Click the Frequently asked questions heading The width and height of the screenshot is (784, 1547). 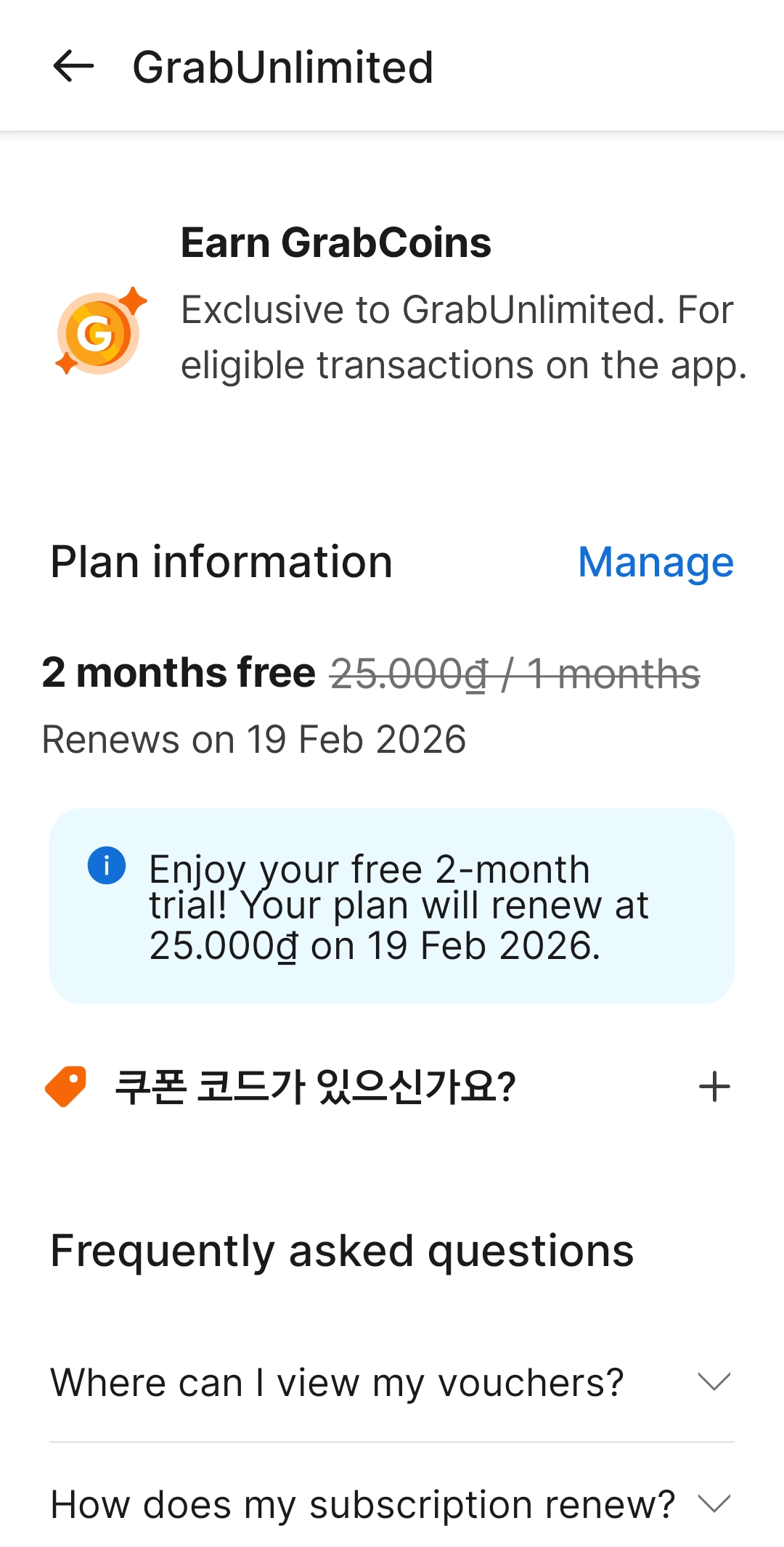click(x=342, y=1251)
